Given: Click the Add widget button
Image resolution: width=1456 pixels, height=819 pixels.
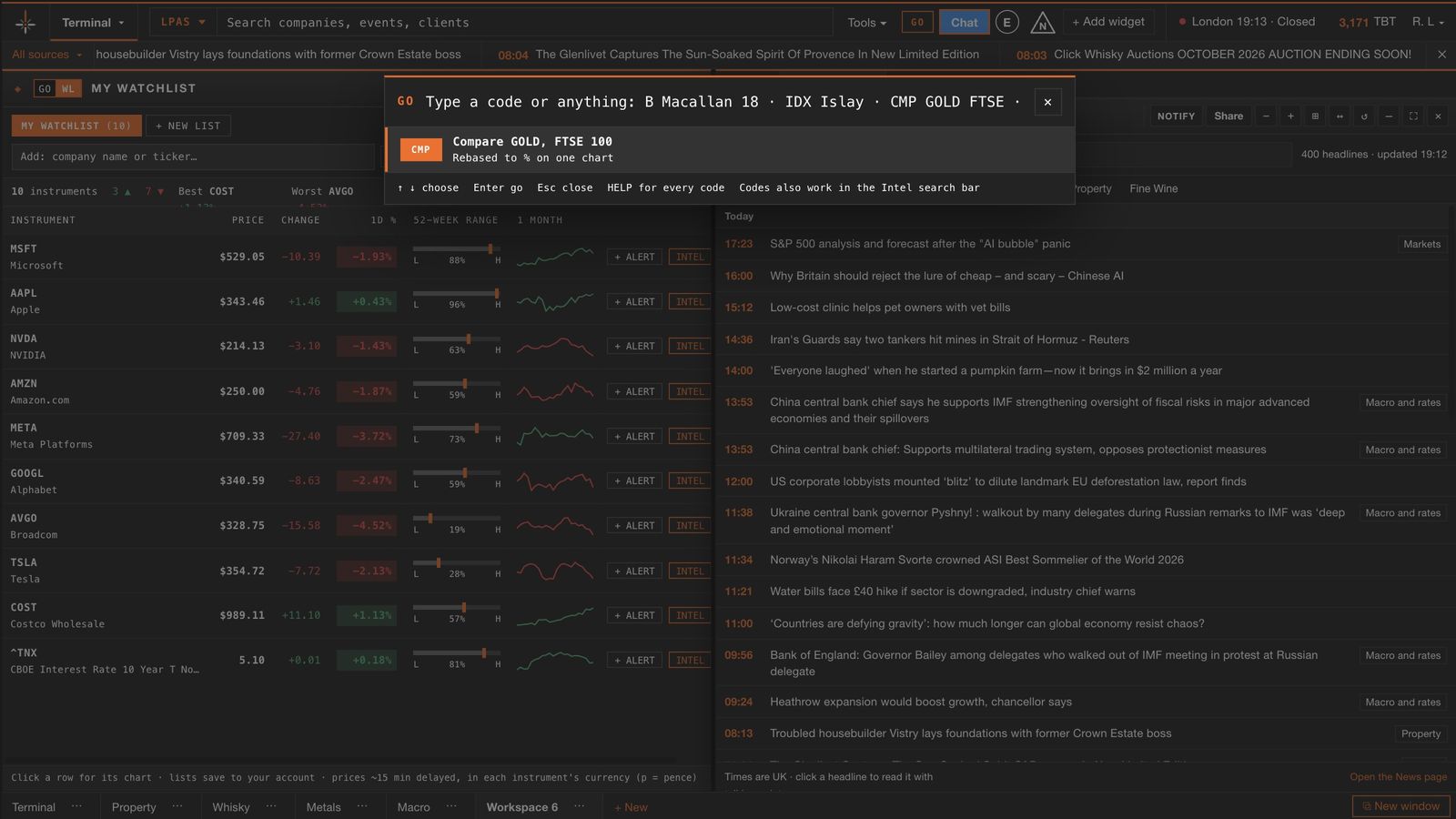Looking at the screenshot, I should point(1108,22).
